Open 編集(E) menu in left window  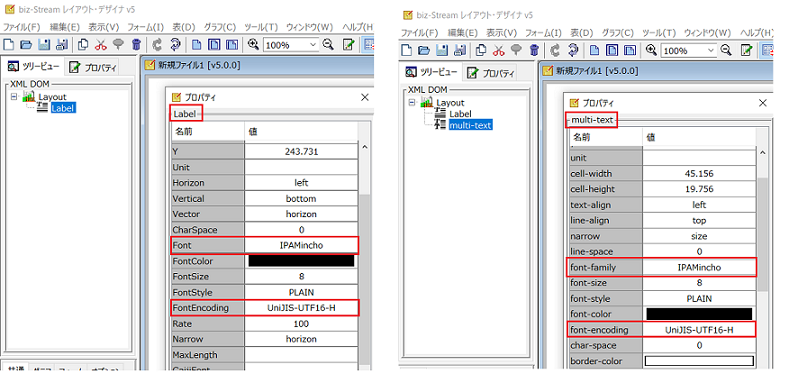point(65,27)
